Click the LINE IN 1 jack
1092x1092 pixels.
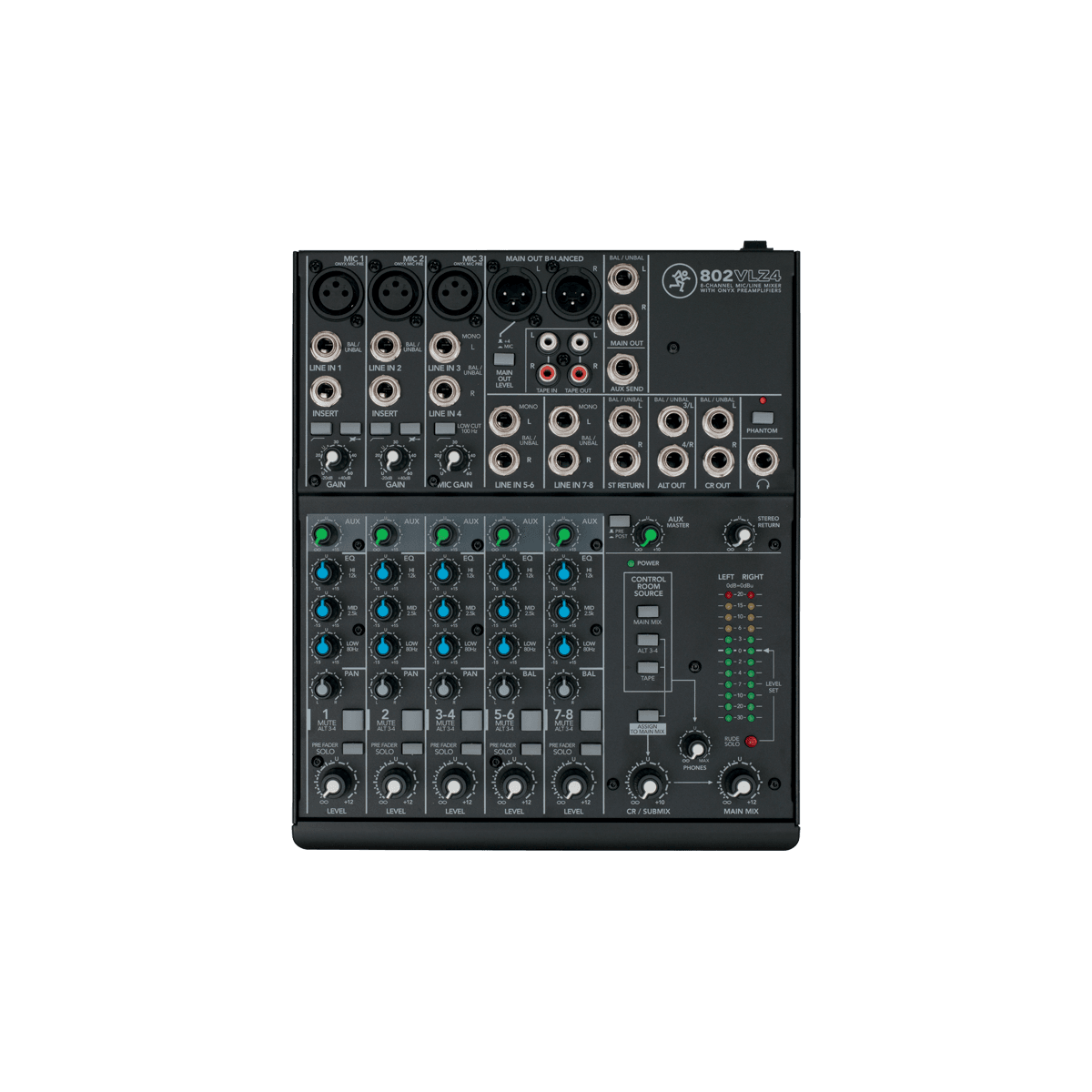(324, 347)
